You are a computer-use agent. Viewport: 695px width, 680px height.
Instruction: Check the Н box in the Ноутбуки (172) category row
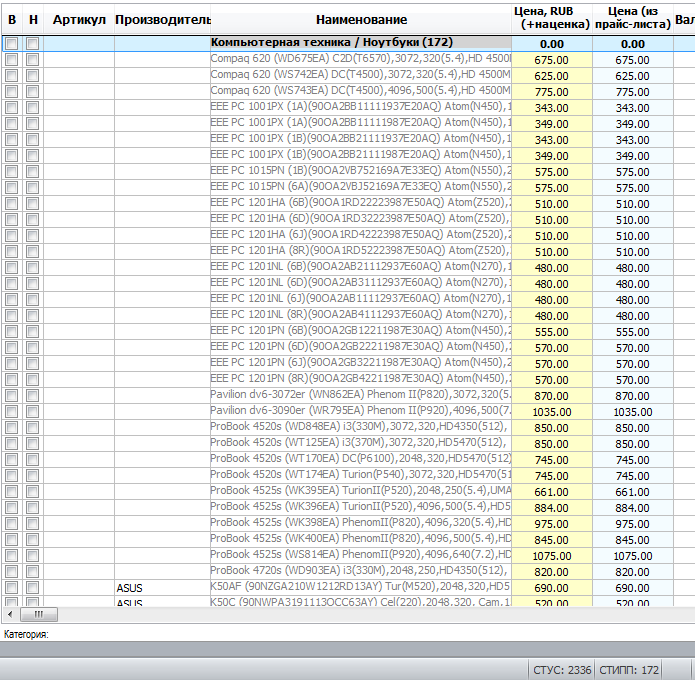(x=32, y=43)
